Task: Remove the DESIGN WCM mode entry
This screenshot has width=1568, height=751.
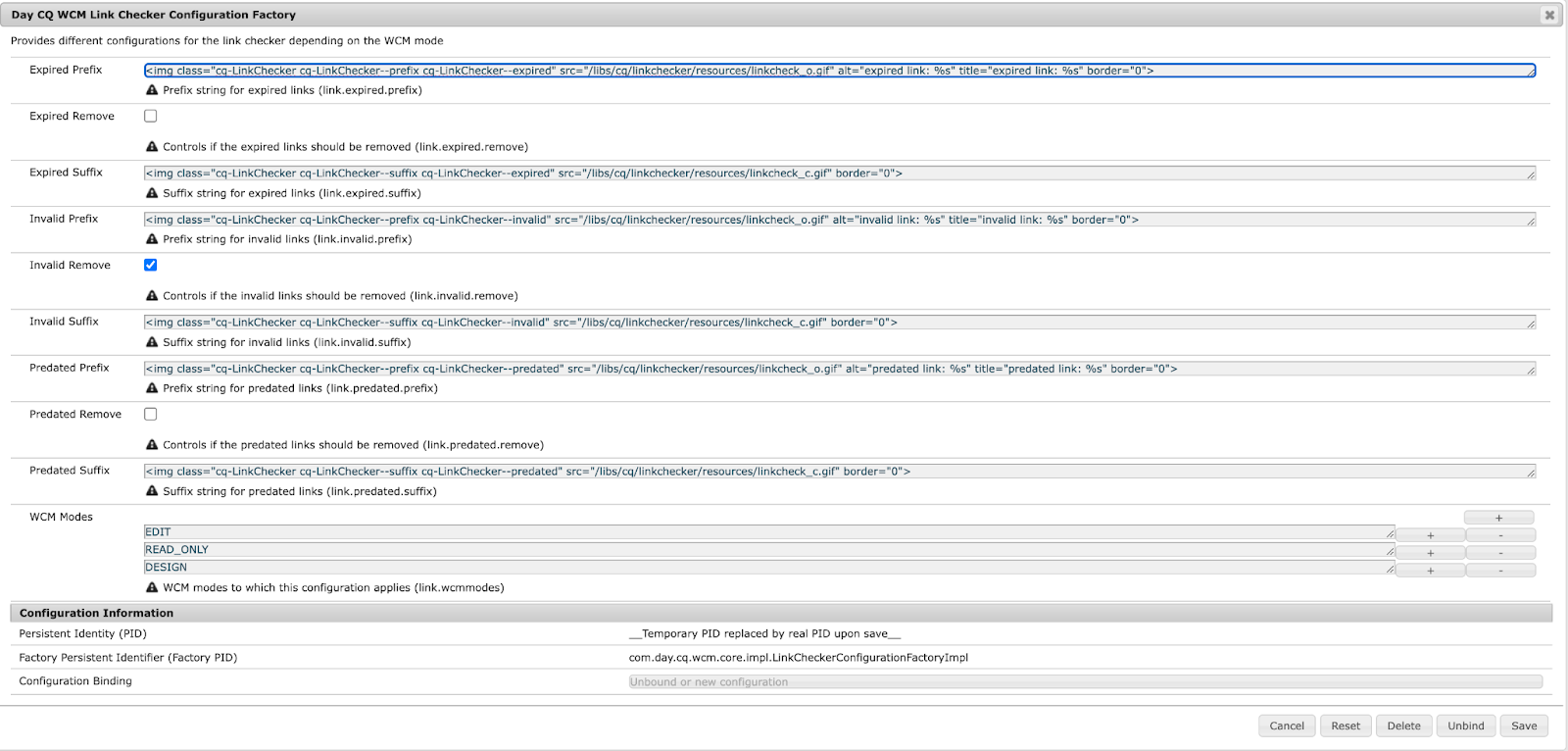Action: click(1500, 571)
